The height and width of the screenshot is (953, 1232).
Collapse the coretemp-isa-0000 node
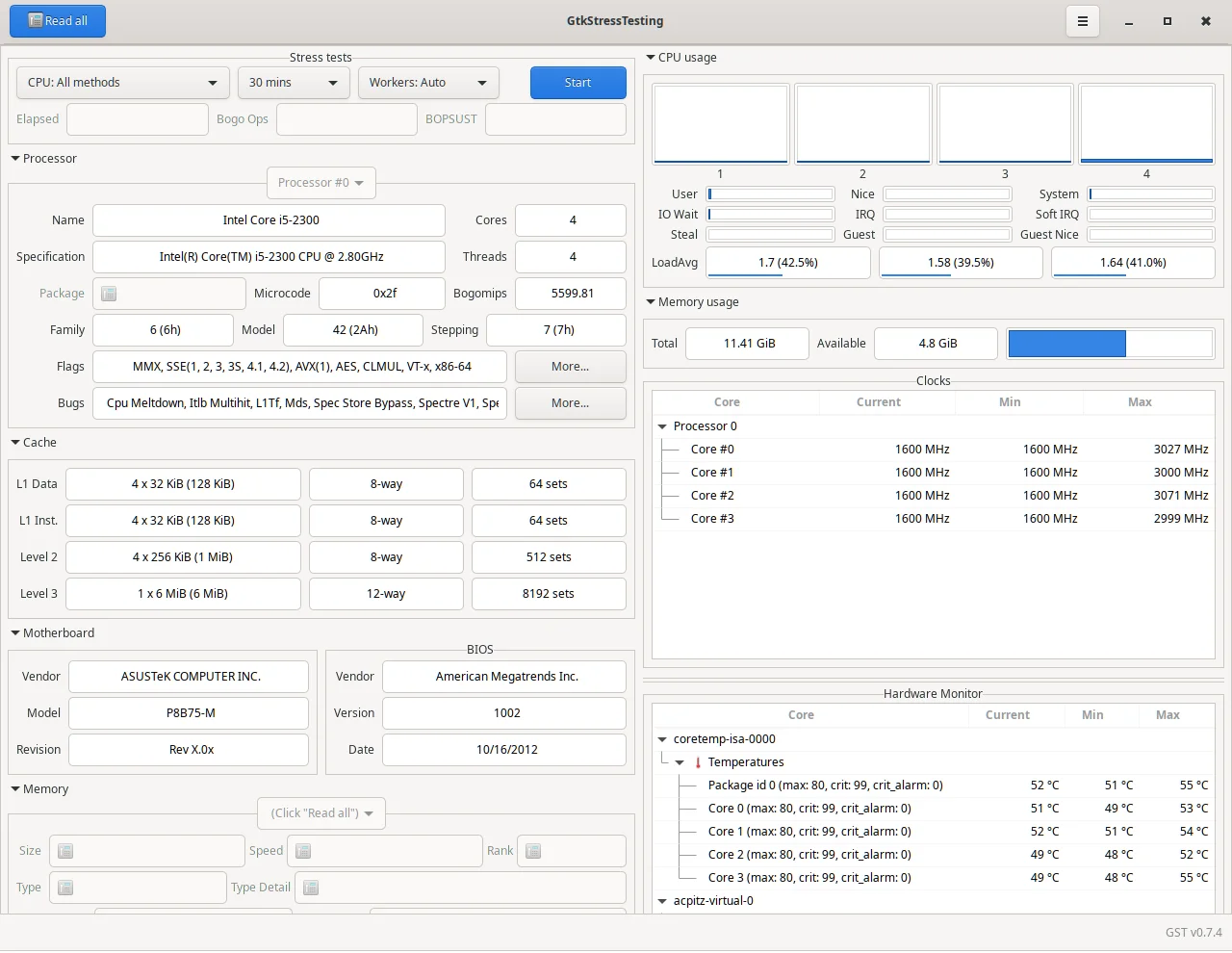pos(662,739)
